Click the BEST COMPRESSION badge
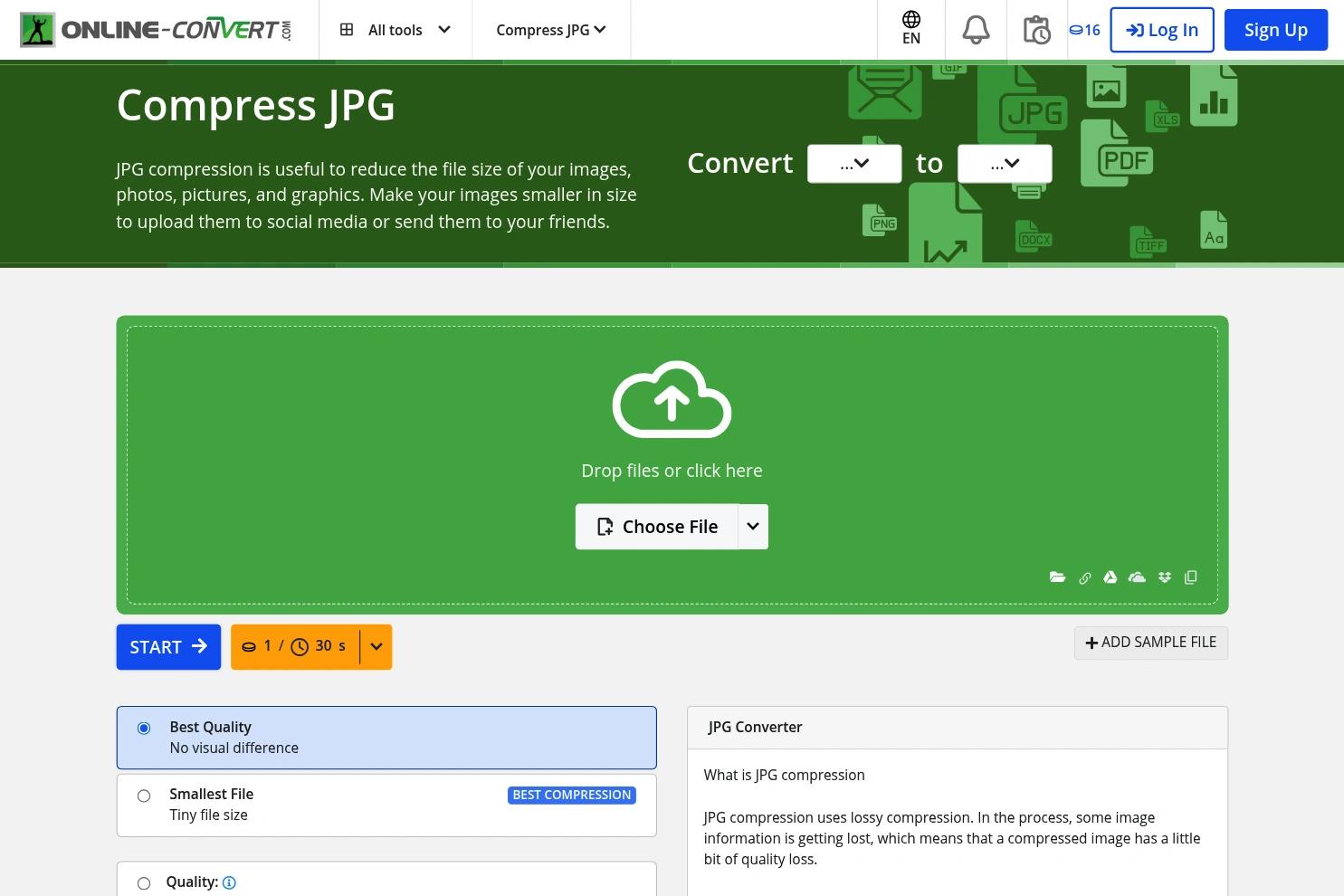Screen dimensions: 1344x896 [572, 795]
